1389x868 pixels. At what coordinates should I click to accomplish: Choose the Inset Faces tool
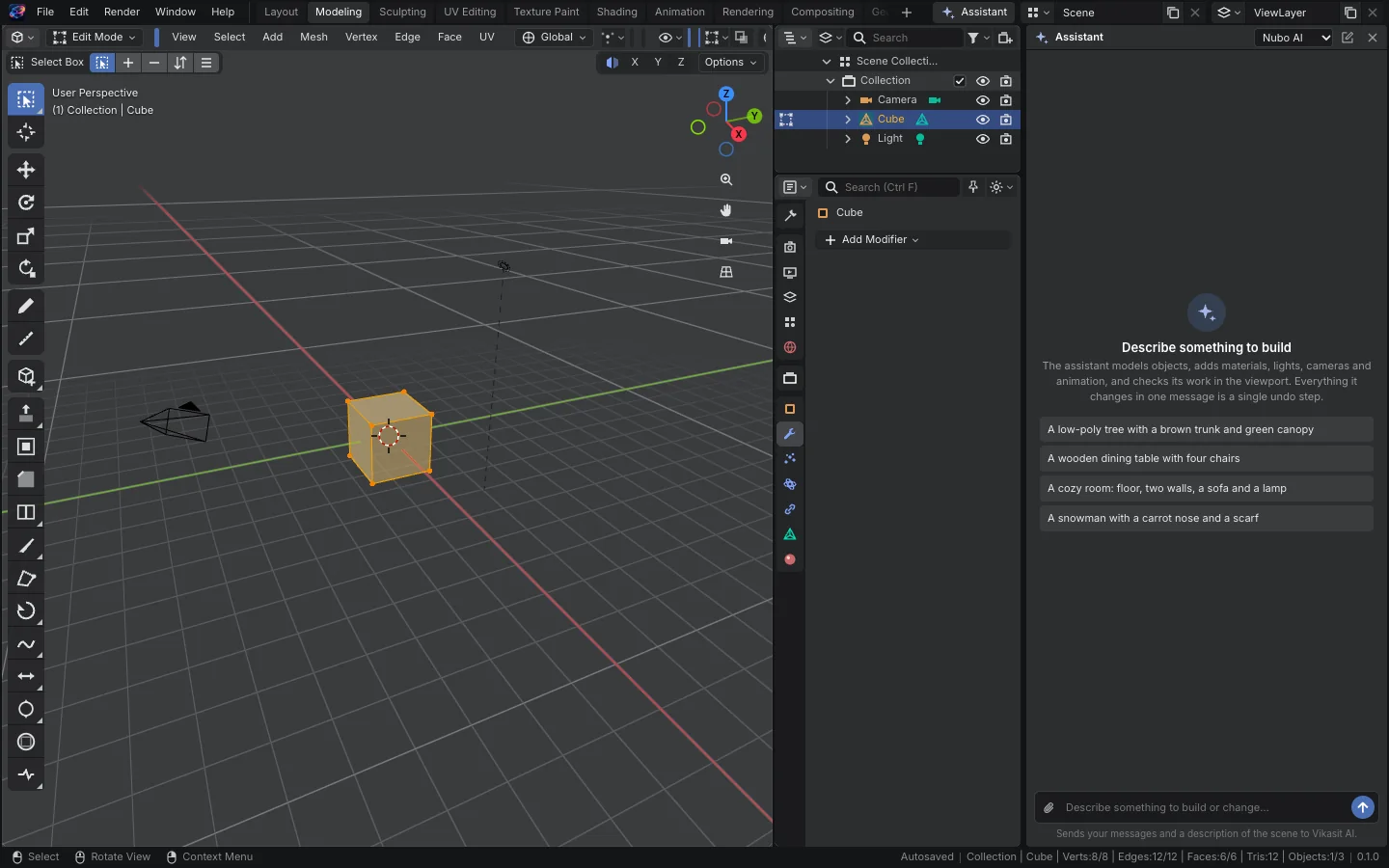tap(26, 447)
